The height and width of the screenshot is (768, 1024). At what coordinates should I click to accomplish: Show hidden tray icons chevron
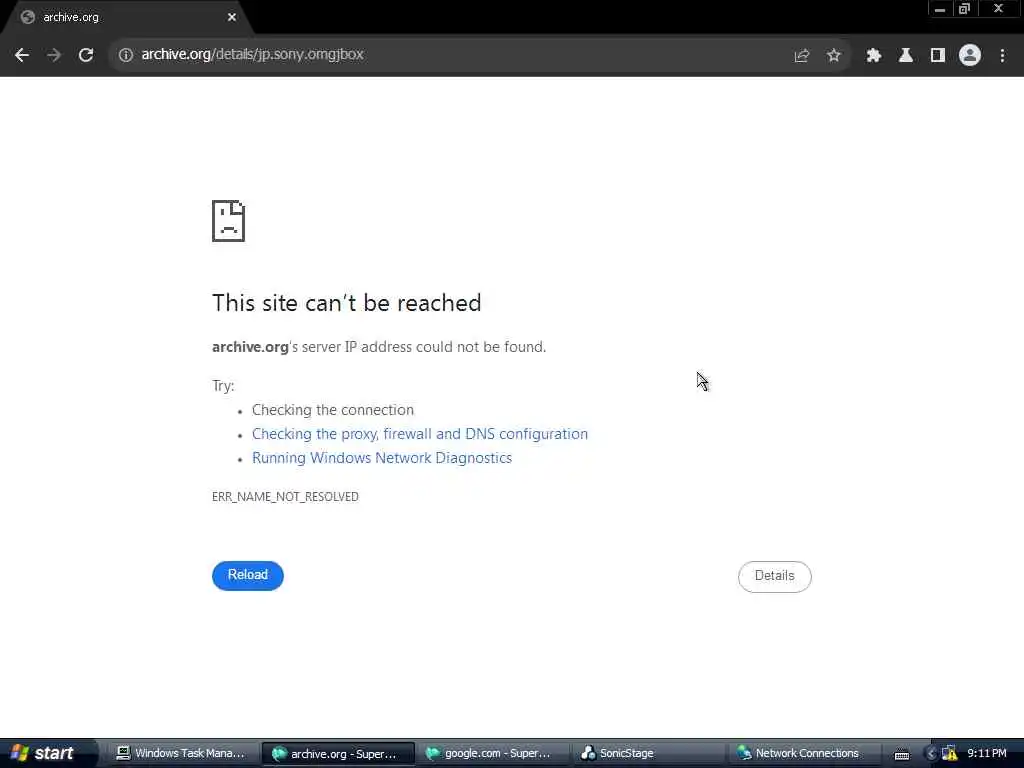point(932,754)
